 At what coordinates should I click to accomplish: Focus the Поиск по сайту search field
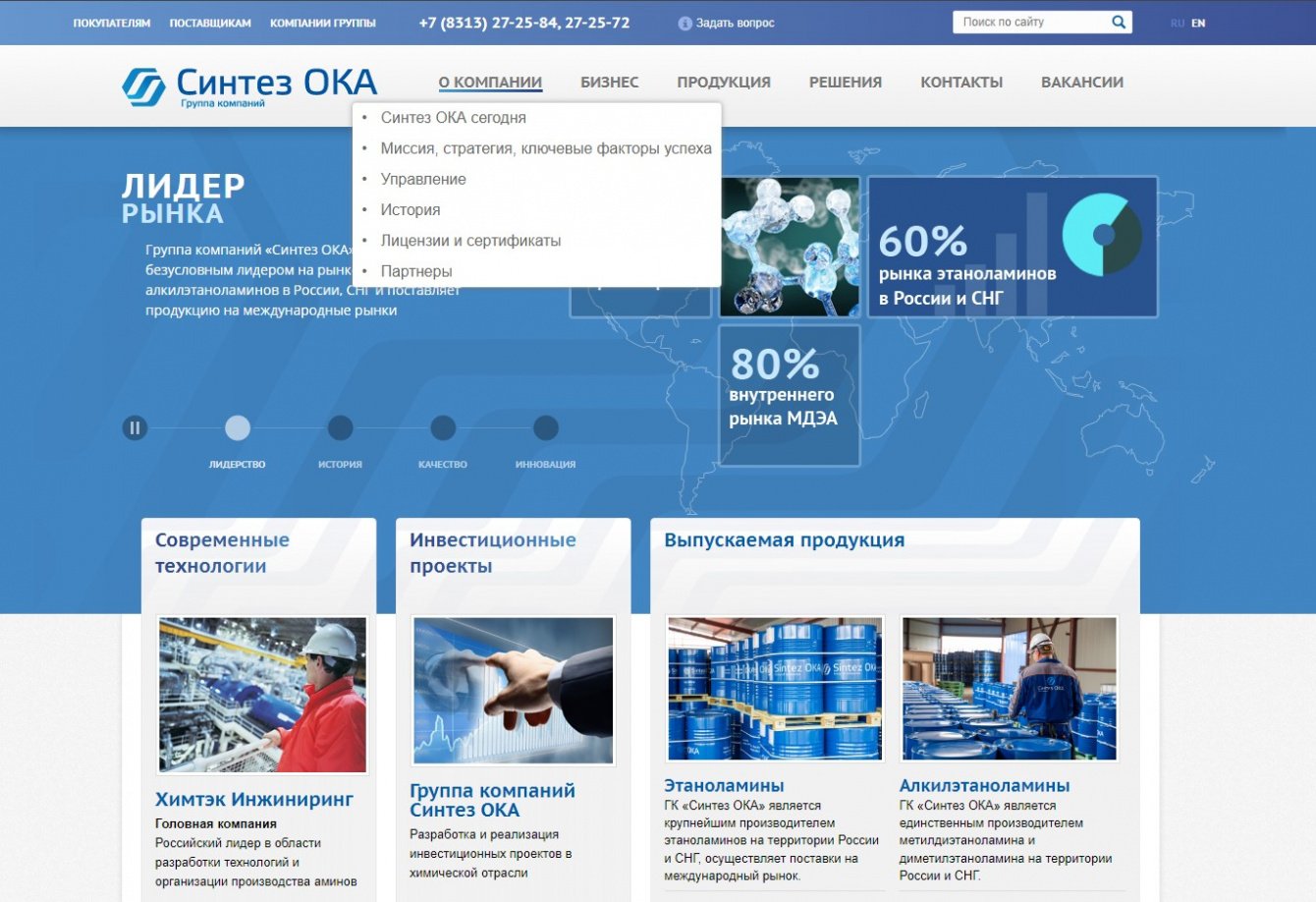(x=1031, y=22)
